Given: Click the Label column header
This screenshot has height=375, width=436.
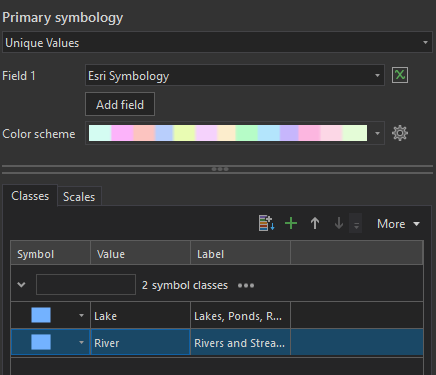Looking at the screenshot, I should [x=240, y=254].
